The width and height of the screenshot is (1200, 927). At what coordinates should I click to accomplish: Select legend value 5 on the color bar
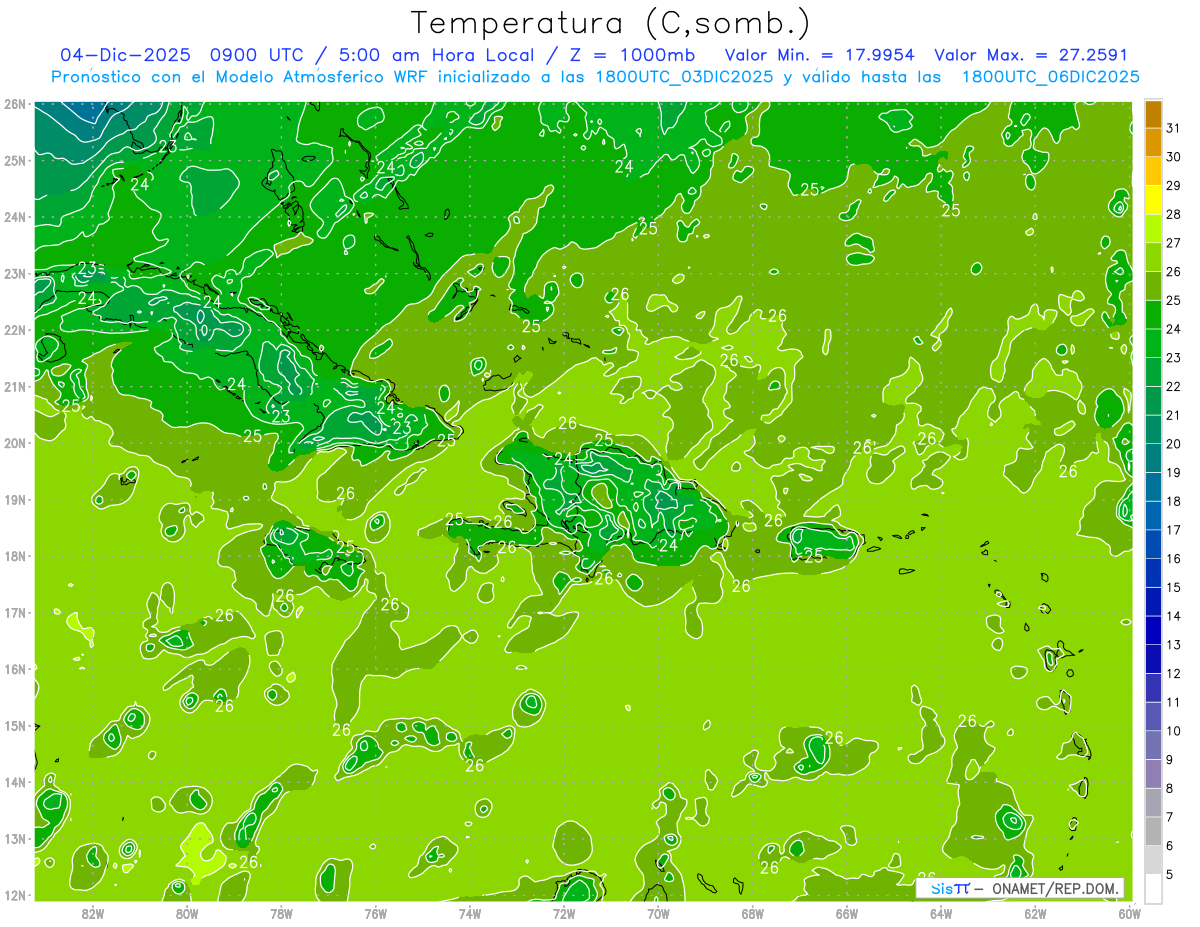tap(1169, 874)
